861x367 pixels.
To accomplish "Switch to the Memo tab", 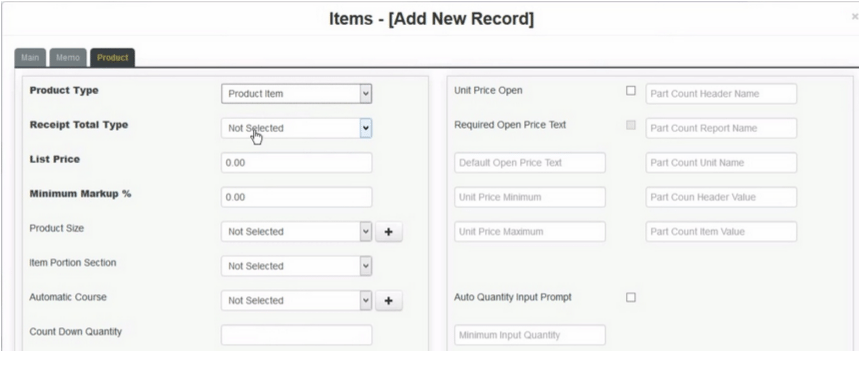I will pyautogui.click(x=68, y=58).
